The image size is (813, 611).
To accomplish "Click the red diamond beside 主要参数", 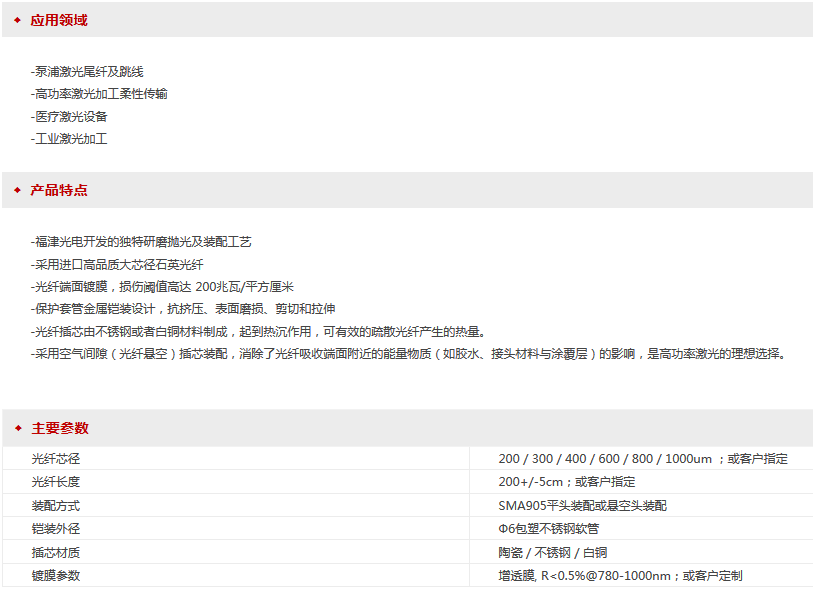I will tap(19, 428).
